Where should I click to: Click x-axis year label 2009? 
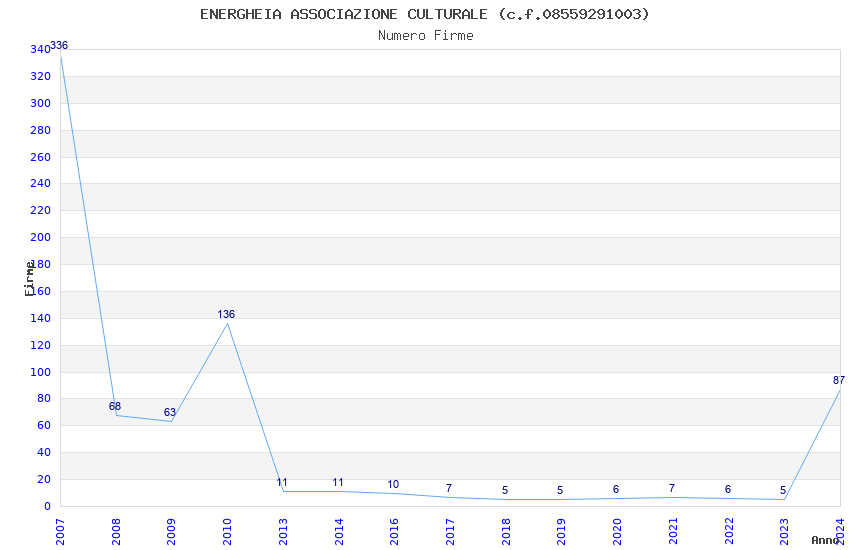pos(171,532)
